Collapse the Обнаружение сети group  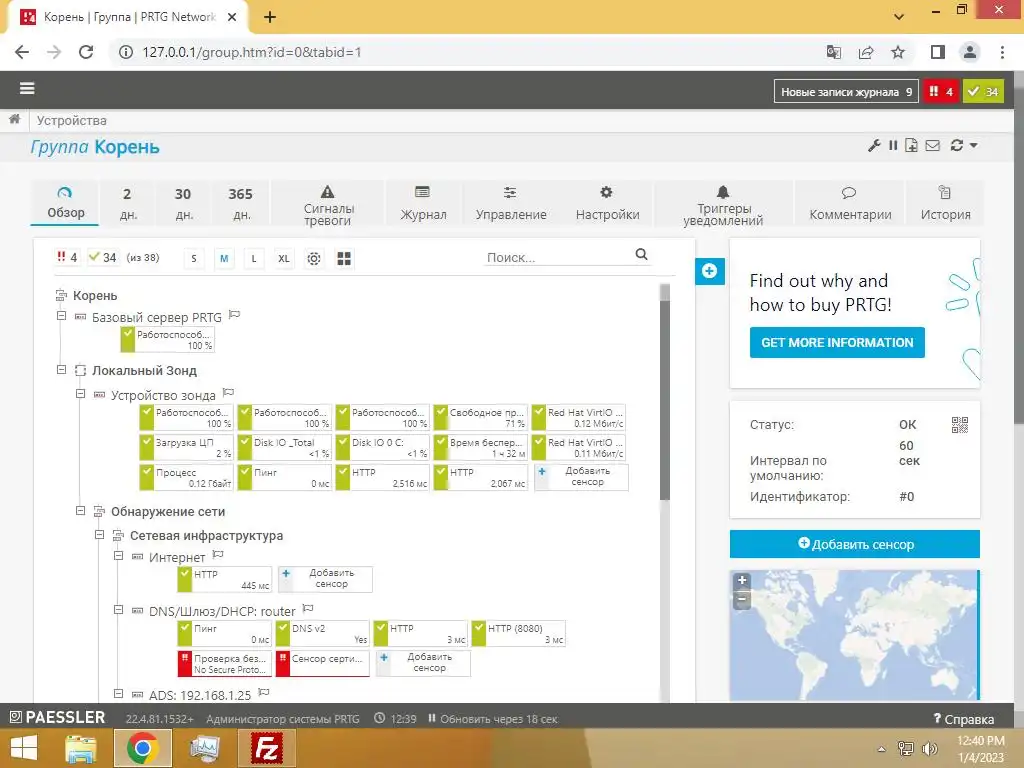click(80, 511)
